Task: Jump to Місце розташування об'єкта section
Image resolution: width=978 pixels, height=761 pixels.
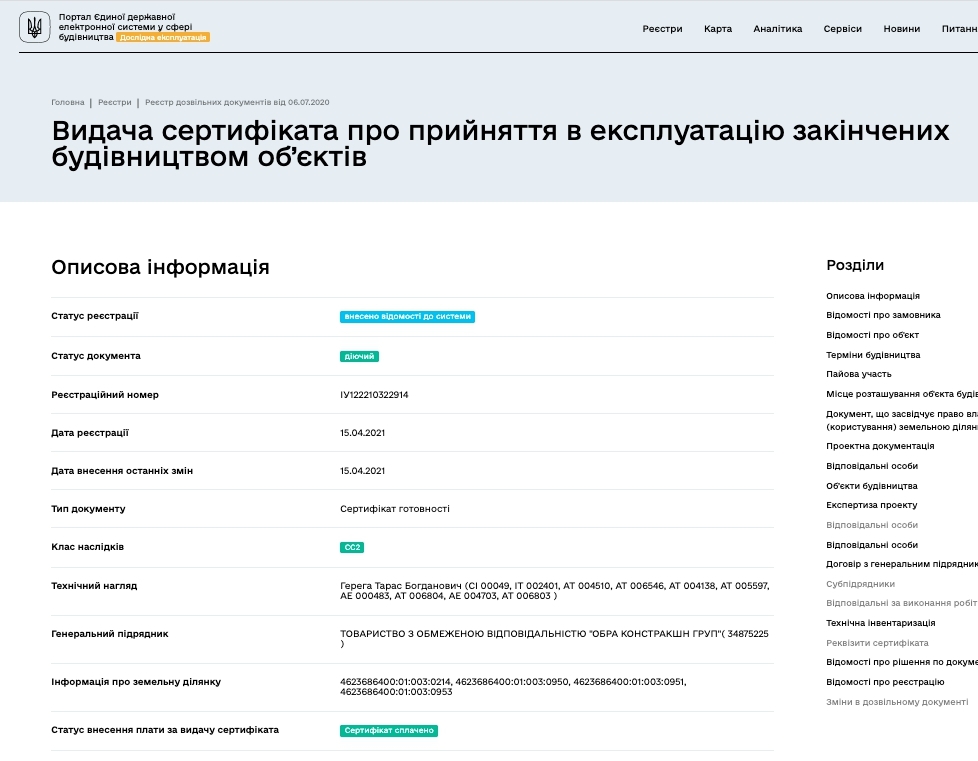Action: point(902,394)
